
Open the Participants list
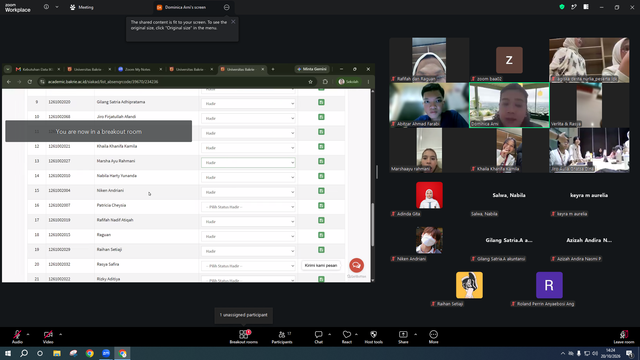pyautogui.click(x=282, y=337)
